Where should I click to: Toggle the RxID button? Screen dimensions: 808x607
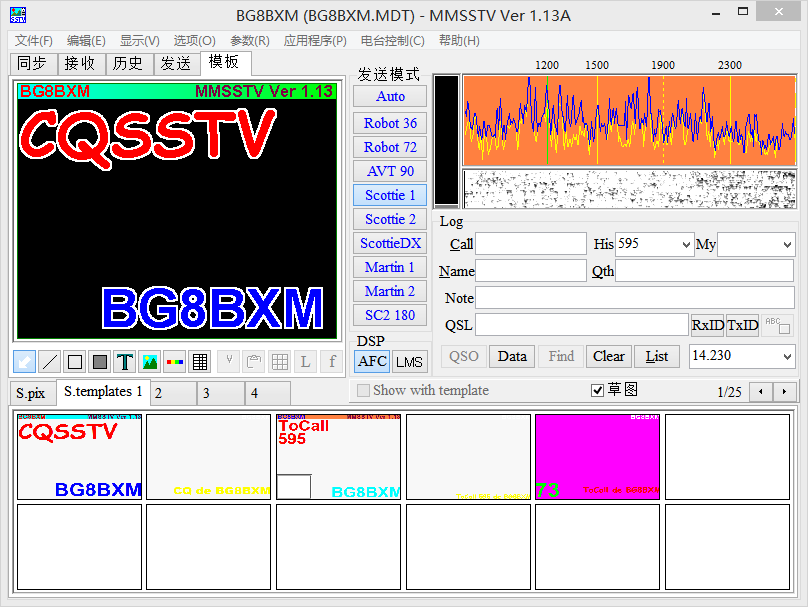(708, 325)
